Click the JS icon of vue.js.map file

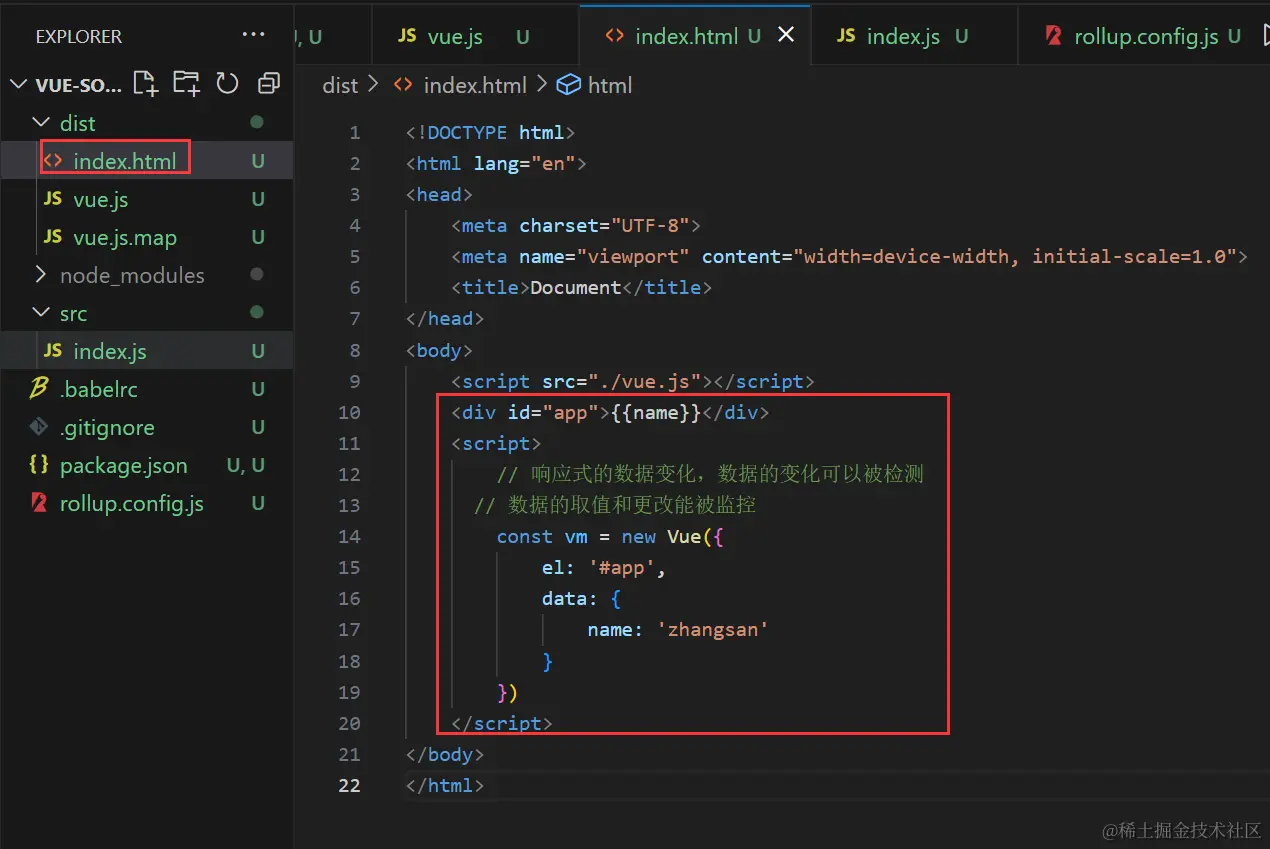coord(53,237)
